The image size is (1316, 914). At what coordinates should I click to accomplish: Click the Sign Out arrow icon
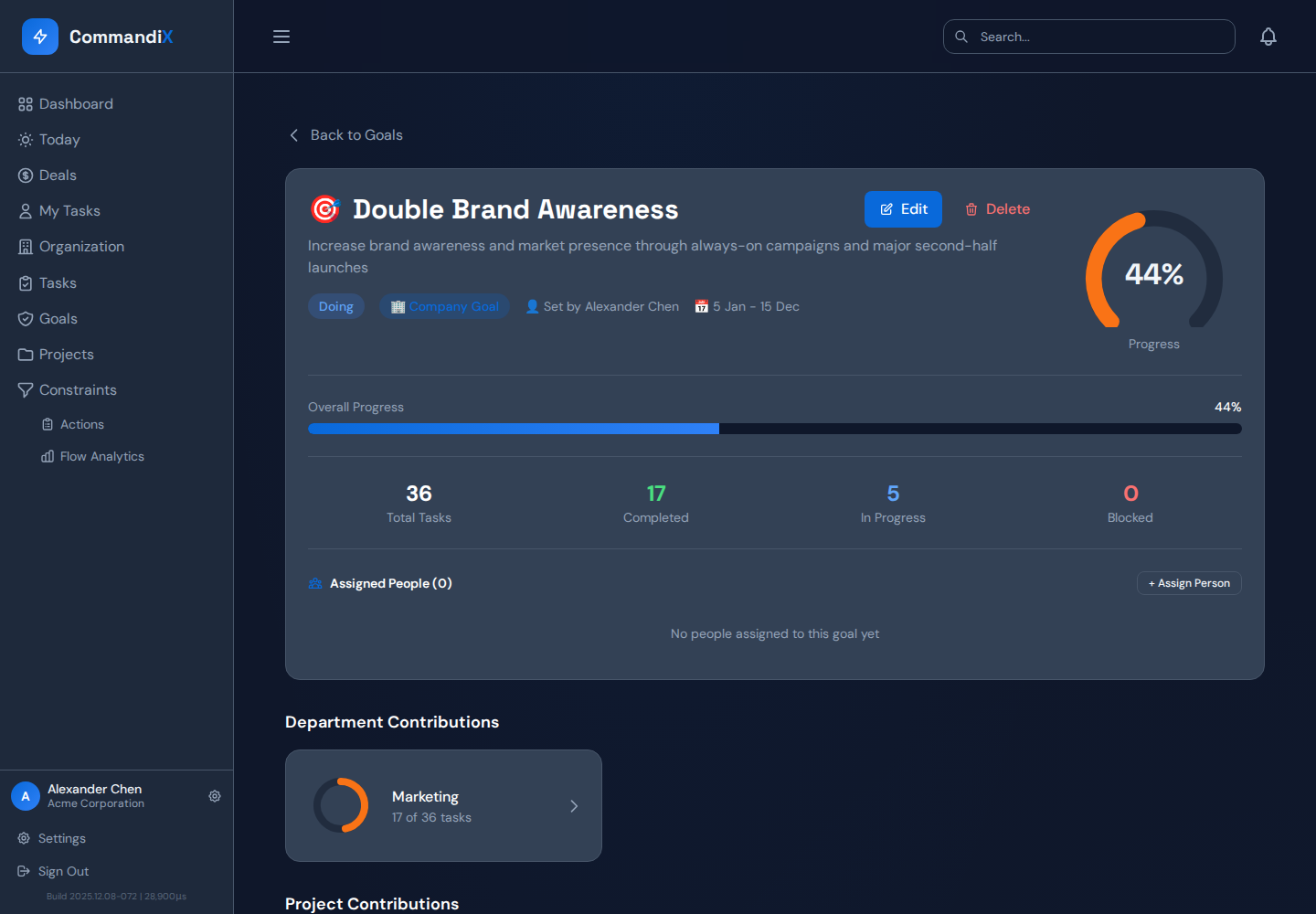(x=24, y=871)
